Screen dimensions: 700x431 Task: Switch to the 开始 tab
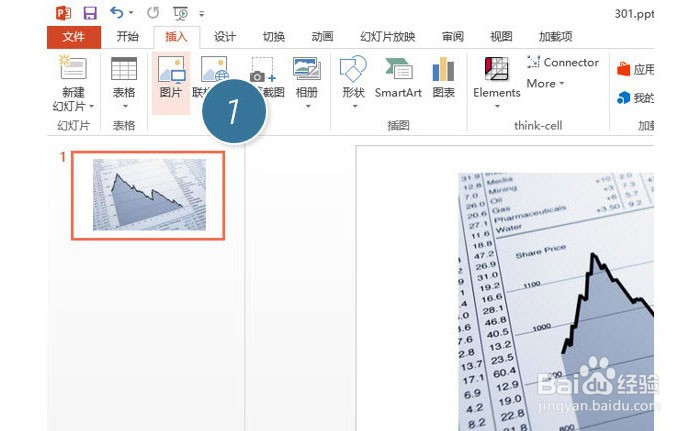[x=128, y=37]
